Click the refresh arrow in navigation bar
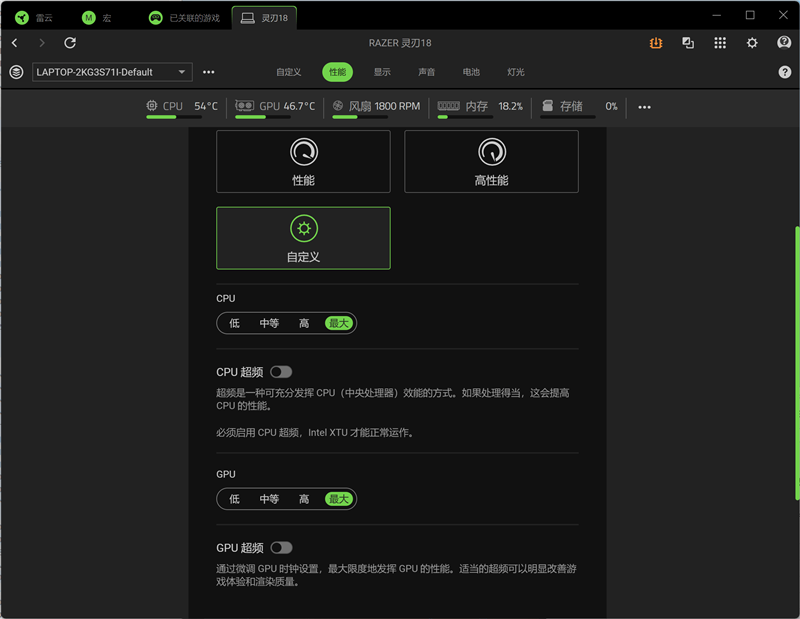This screenshot has width=800, height=619. point(69,43)
